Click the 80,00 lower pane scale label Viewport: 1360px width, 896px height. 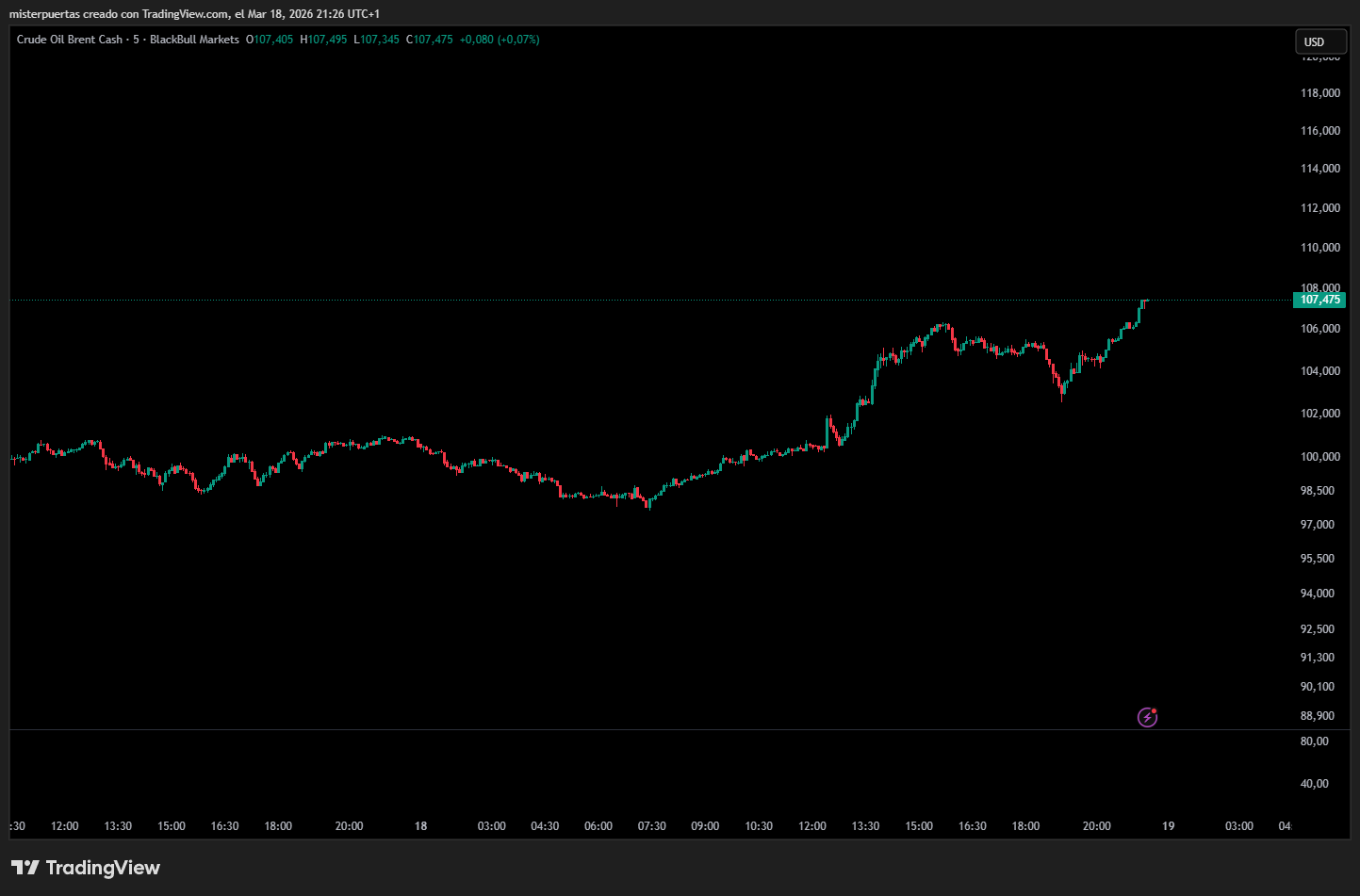[x=1315, y=741]
